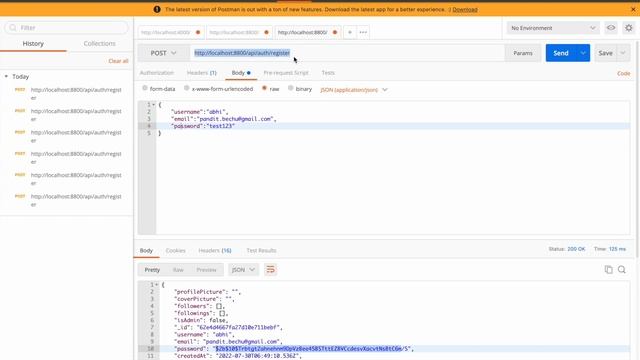Change the JSON (application/json) content type
The height and width of the screenshot is (360, 640).
point(353,89)
